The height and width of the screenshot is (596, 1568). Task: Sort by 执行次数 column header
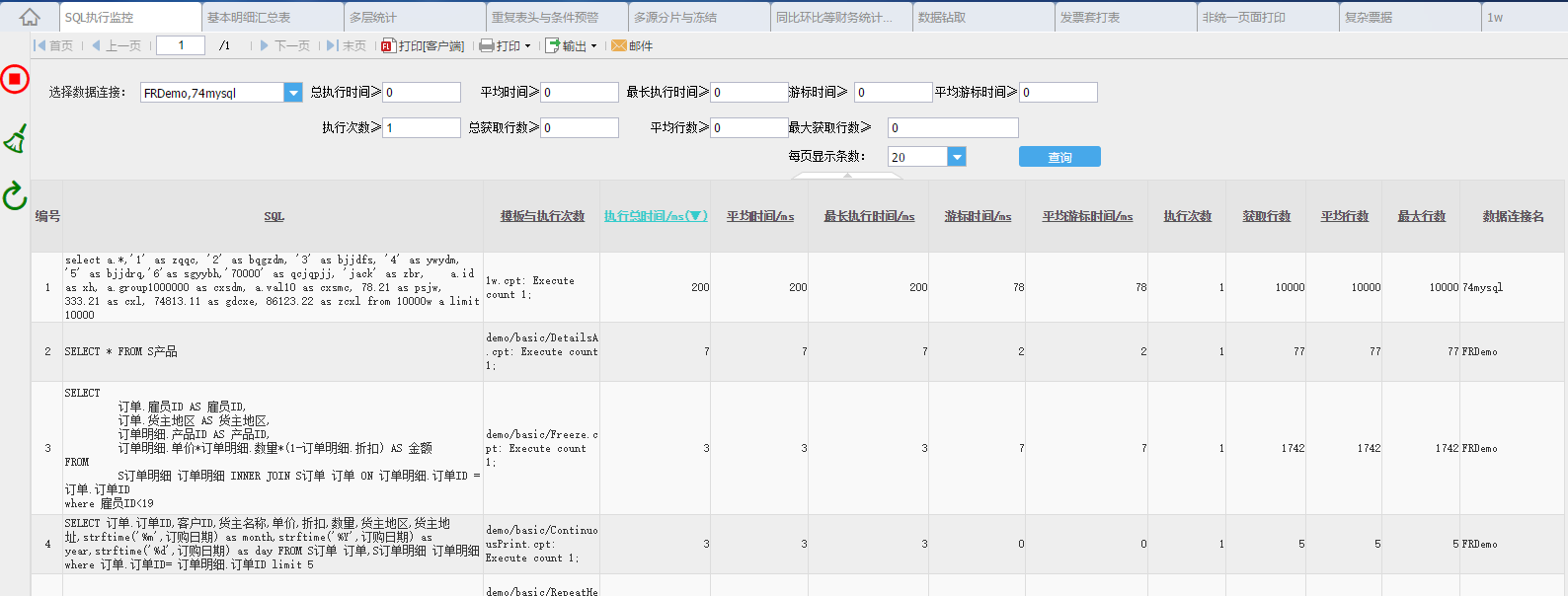[1187, 216]
